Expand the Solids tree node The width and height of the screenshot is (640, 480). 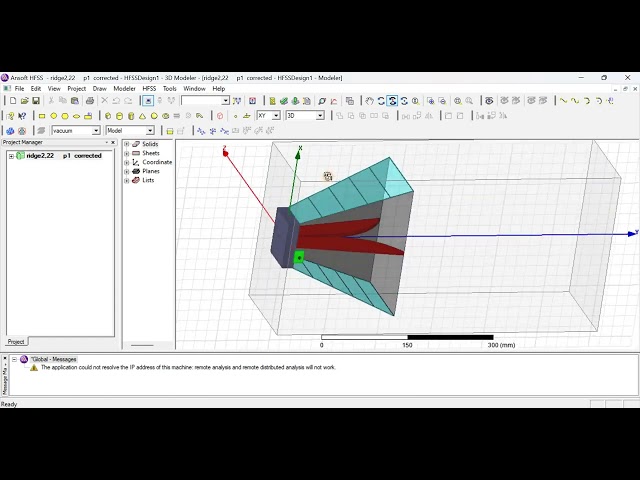tap(127, 144)
